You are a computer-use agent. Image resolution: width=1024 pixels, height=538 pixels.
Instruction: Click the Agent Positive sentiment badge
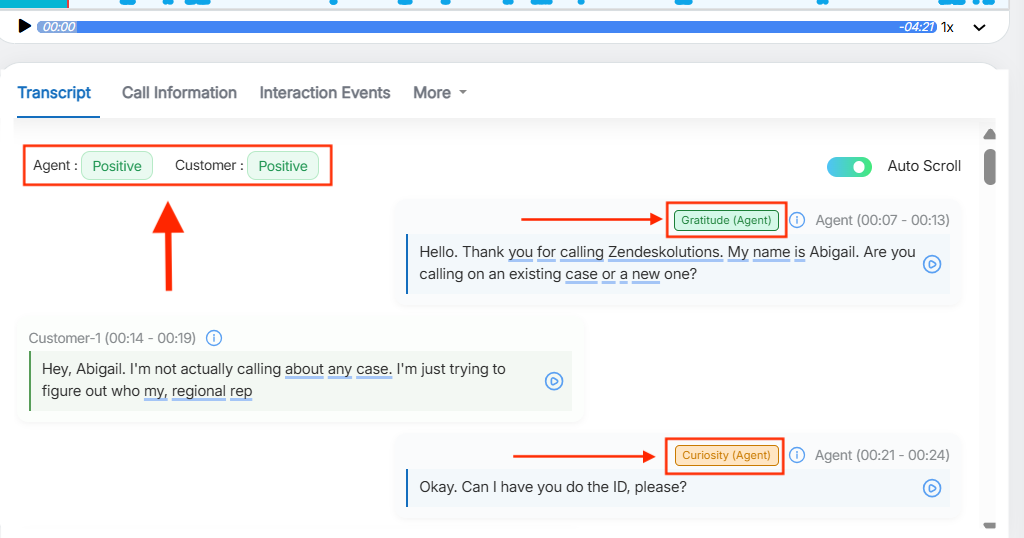tap(117, 166)
